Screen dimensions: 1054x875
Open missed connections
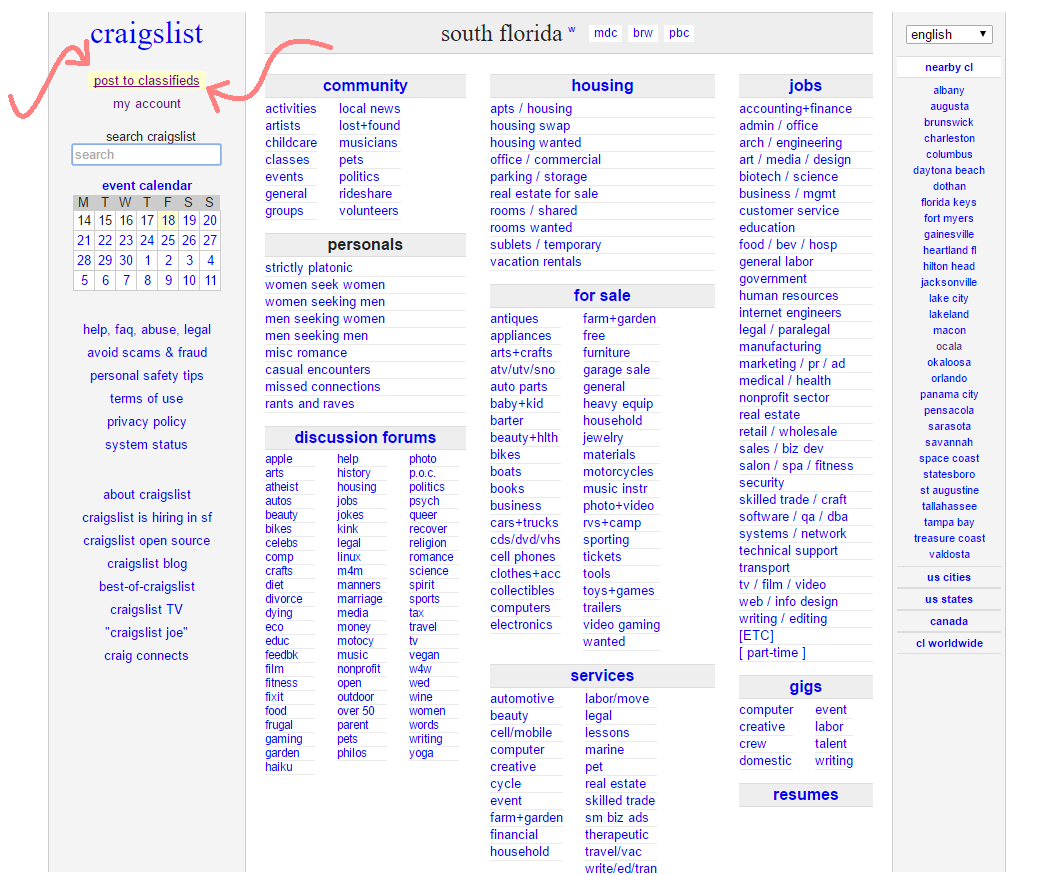323,386
